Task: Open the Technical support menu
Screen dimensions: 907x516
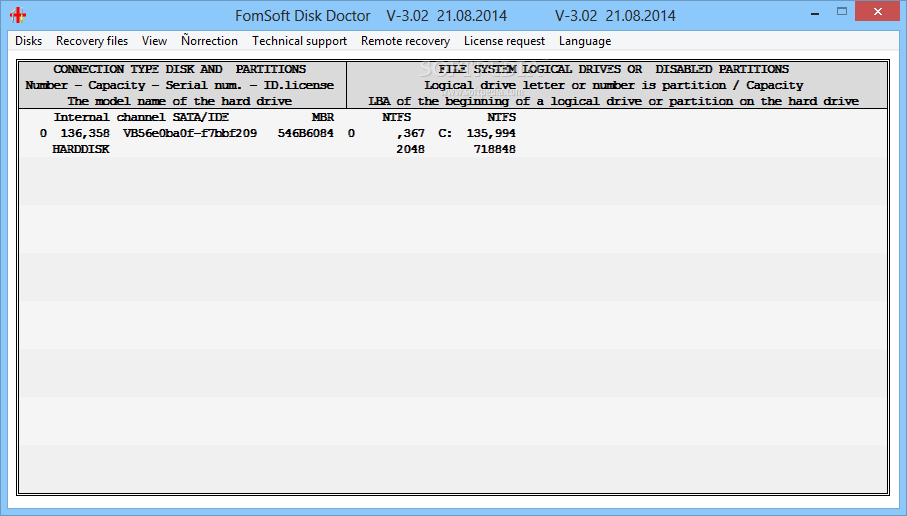Action: [300, 41]
